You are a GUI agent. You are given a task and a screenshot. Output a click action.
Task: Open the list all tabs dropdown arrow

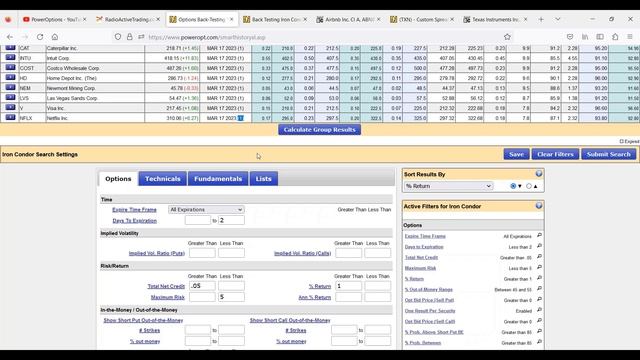558,19
